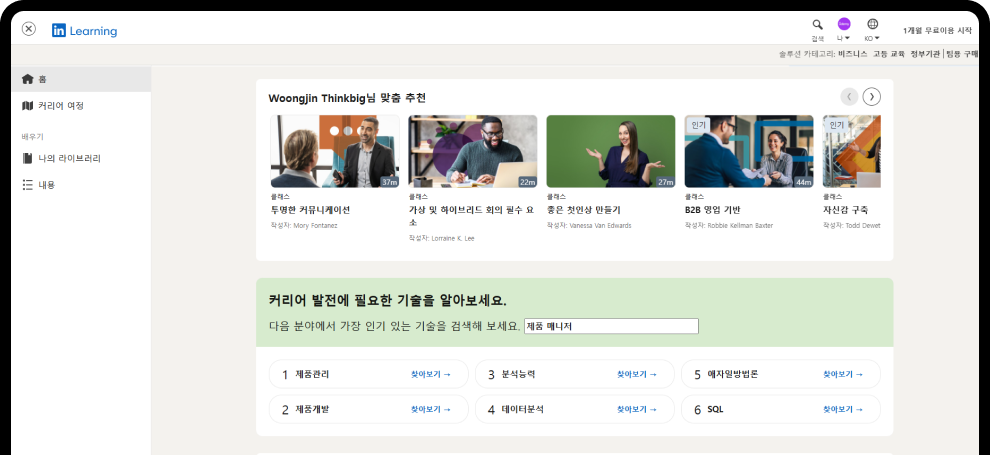Start the 1개월 무료이용 시작 trial

coord(937,30)
